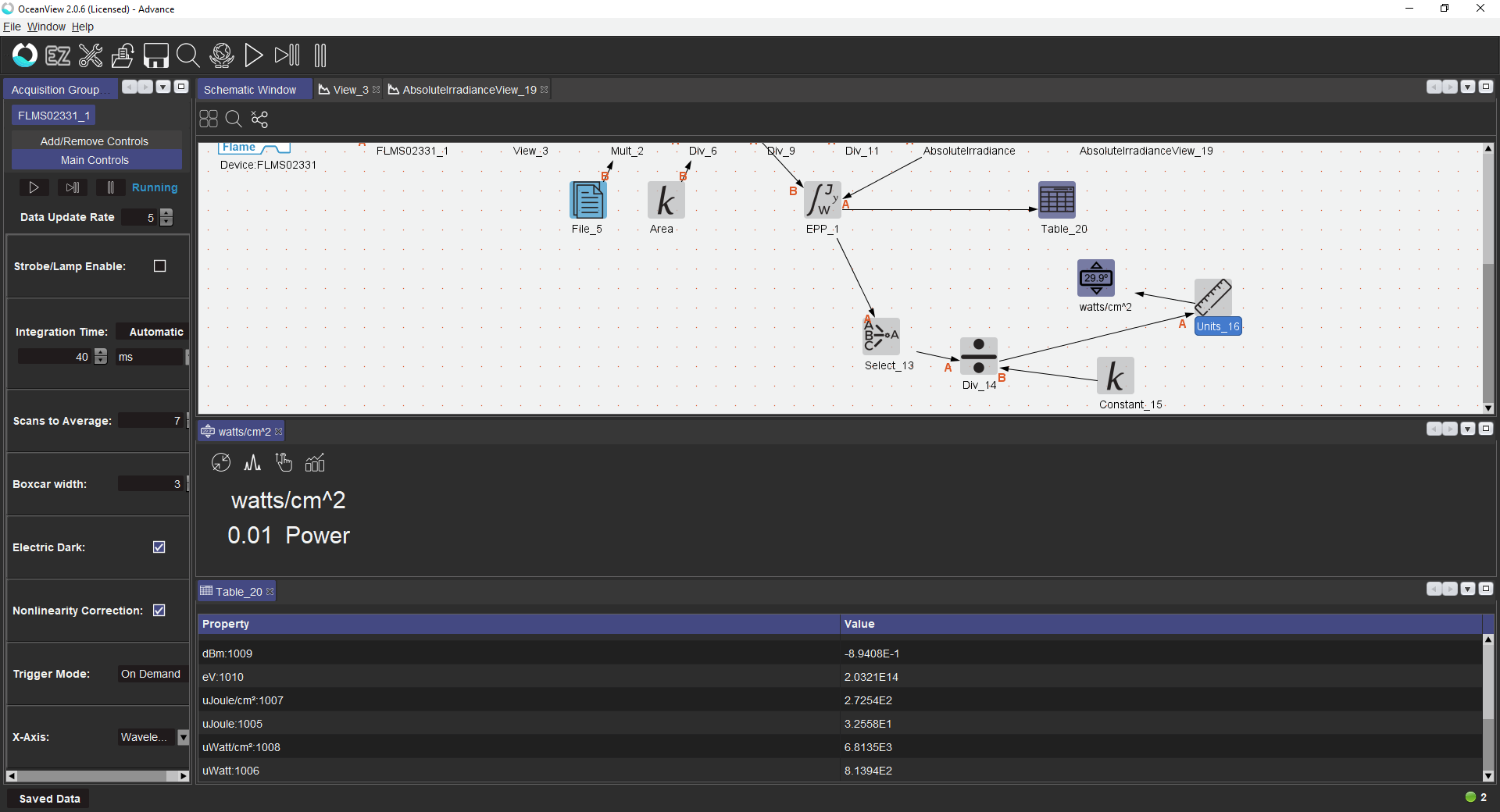This screenshot has height=812, width=1500.
Task: Switch to the AbsoluteIrradianceView_19 tab
Action: point(469,90)
